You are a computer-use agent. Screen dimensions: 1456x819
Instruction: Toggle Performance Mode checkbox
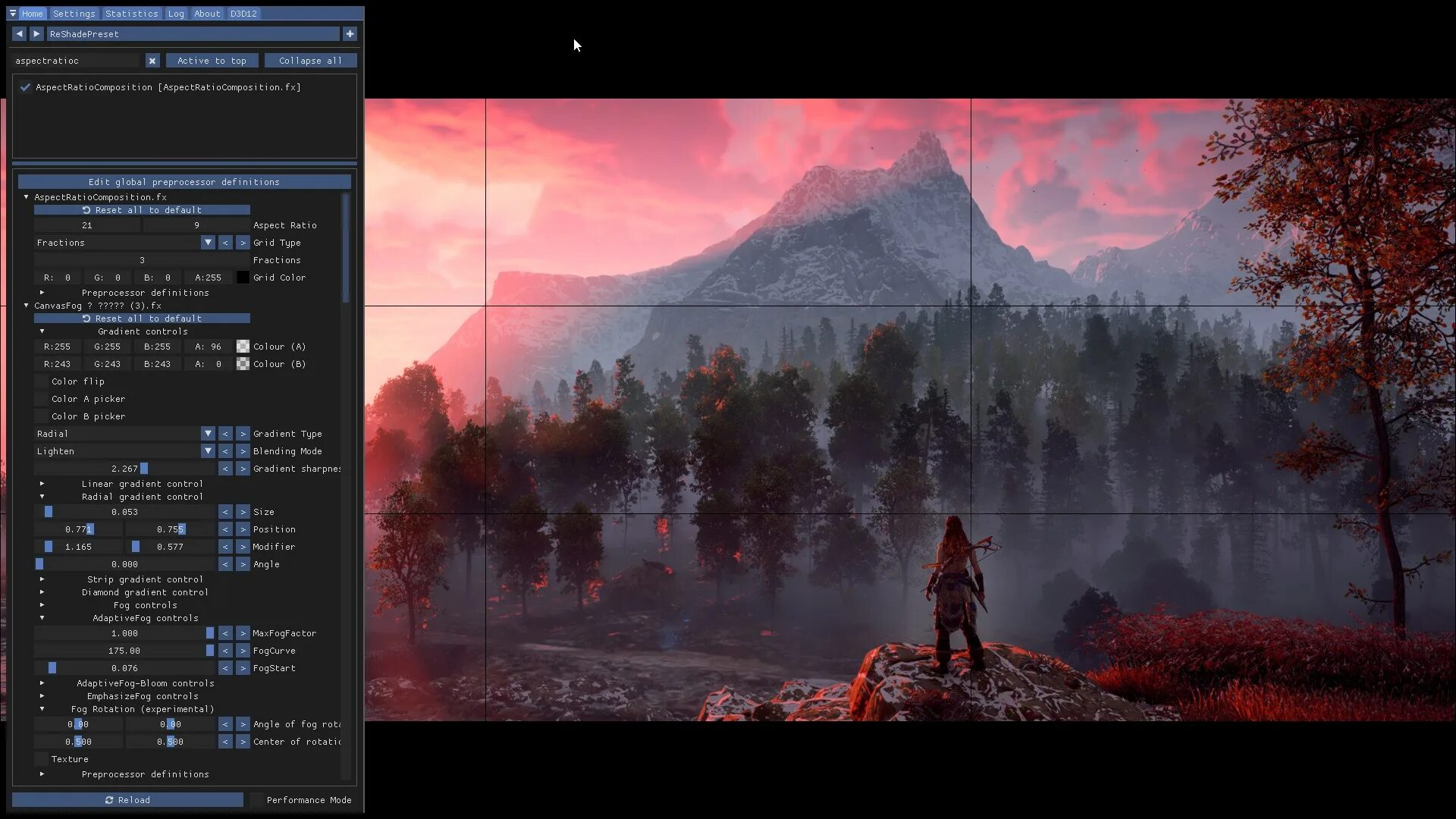[x=257, y=800]
